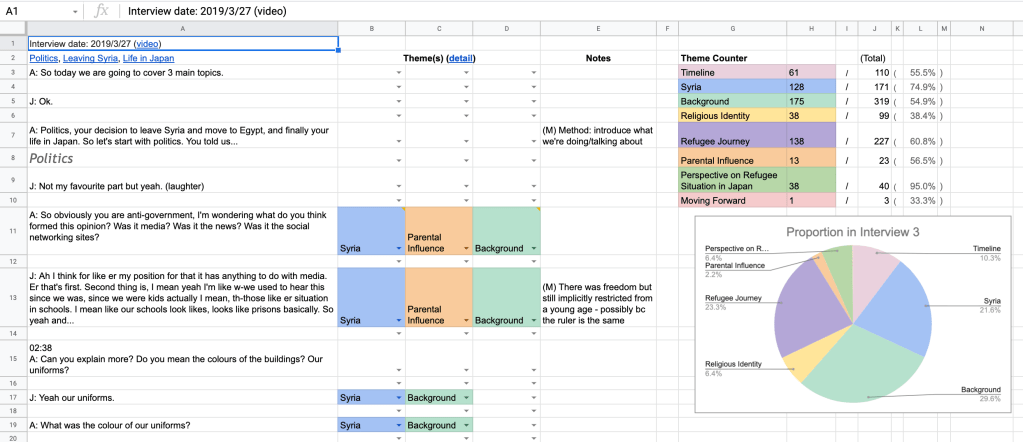Click the select-all corner box above row 1
Screen dimensions: 1023x442
pos(12,29)
